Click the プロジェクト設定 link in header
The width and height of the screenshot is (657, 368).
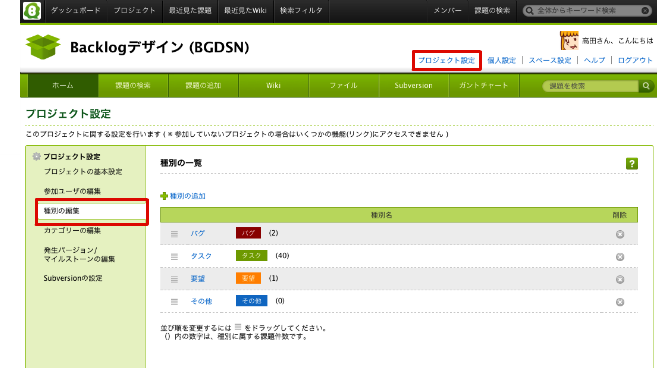click(x=447, y=60)
